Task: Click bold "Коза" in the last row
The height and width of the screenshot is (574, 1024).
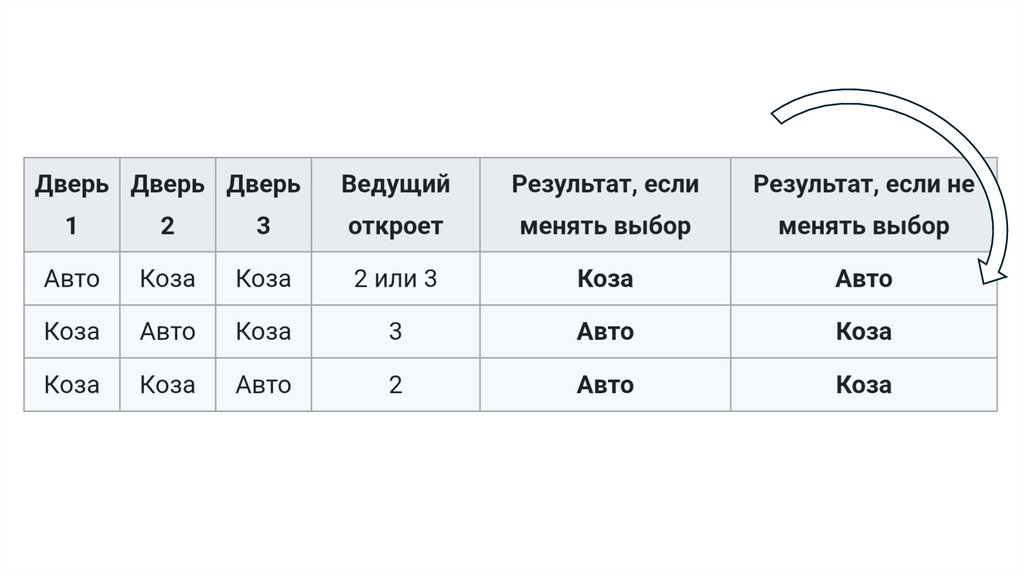Action: pos(863,384)
